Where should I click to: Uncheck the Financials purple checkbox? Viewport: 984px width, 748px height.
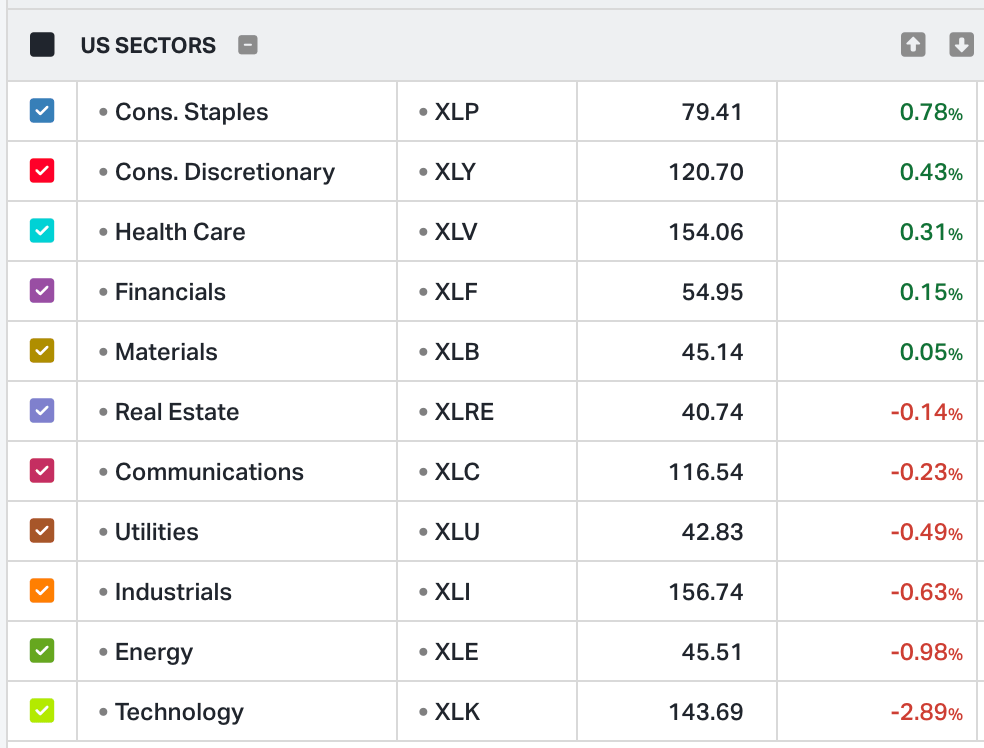tap(42, 291)
